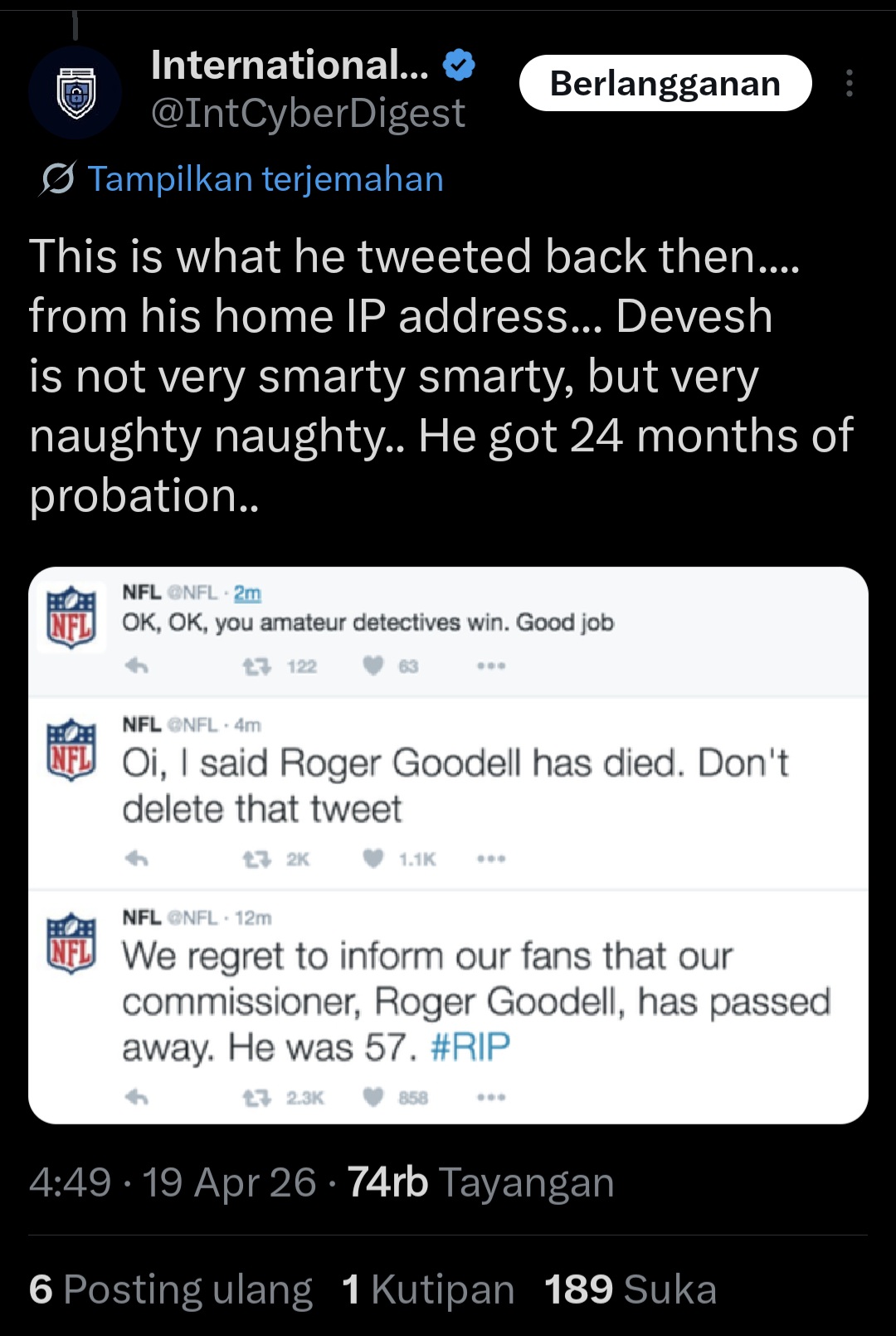
Task: Click the Tampilkan terjemahan translate link
Action: [265, 179]
